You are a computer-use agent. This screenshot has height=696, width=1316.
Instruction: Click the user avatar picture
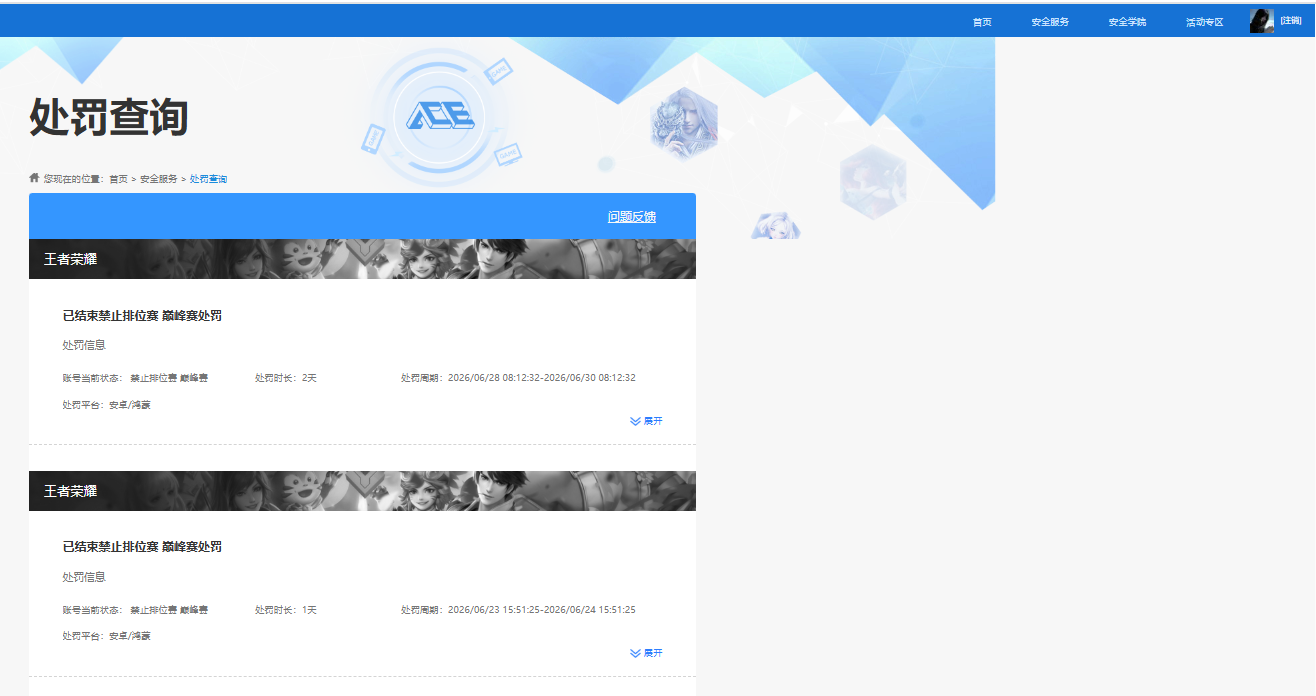(x=1261, y=21)
